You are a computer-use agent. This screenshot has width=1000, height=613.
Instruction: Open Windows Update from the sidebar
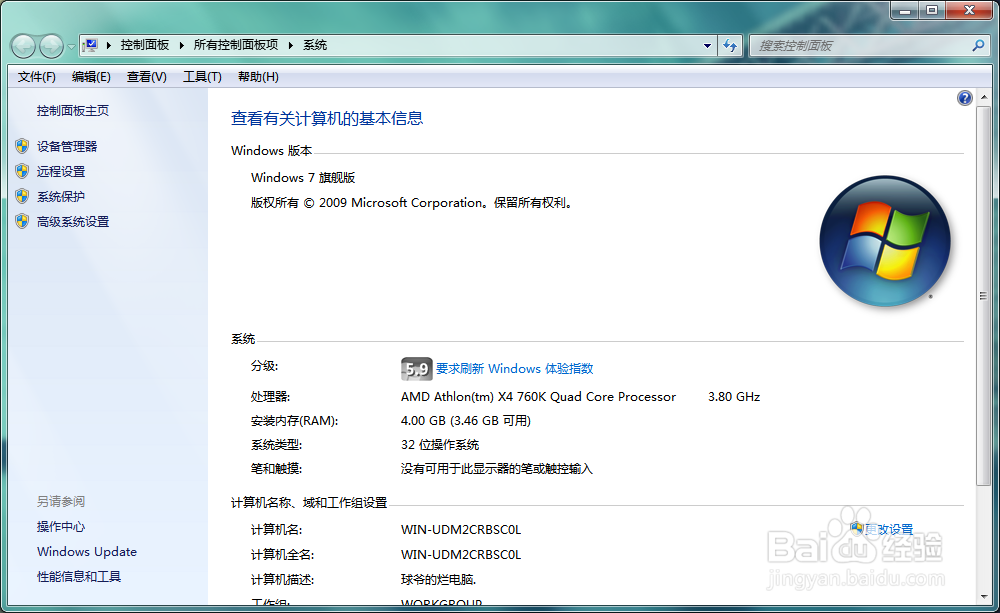pyautogui.click(x=86, y=551)
